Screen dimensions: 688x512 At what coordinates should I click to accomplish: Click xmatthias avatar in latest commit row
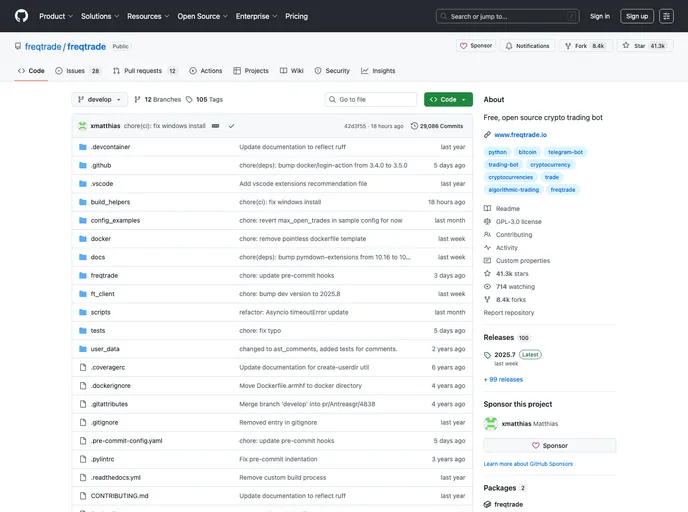click(x=82, y=126)
